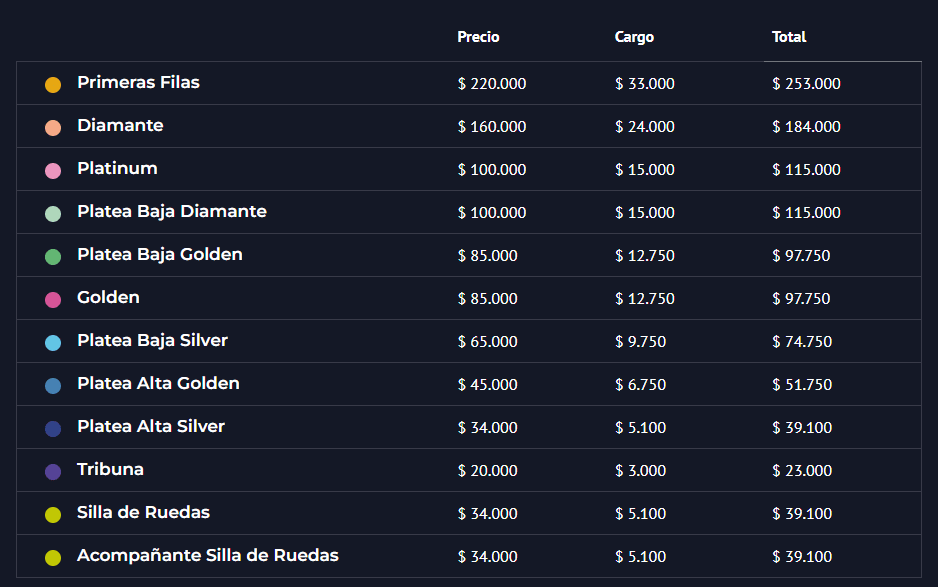Click Acompañante Silla de Ruedas label
Viewport: 938px width, 587px height.
pos(208,556)
